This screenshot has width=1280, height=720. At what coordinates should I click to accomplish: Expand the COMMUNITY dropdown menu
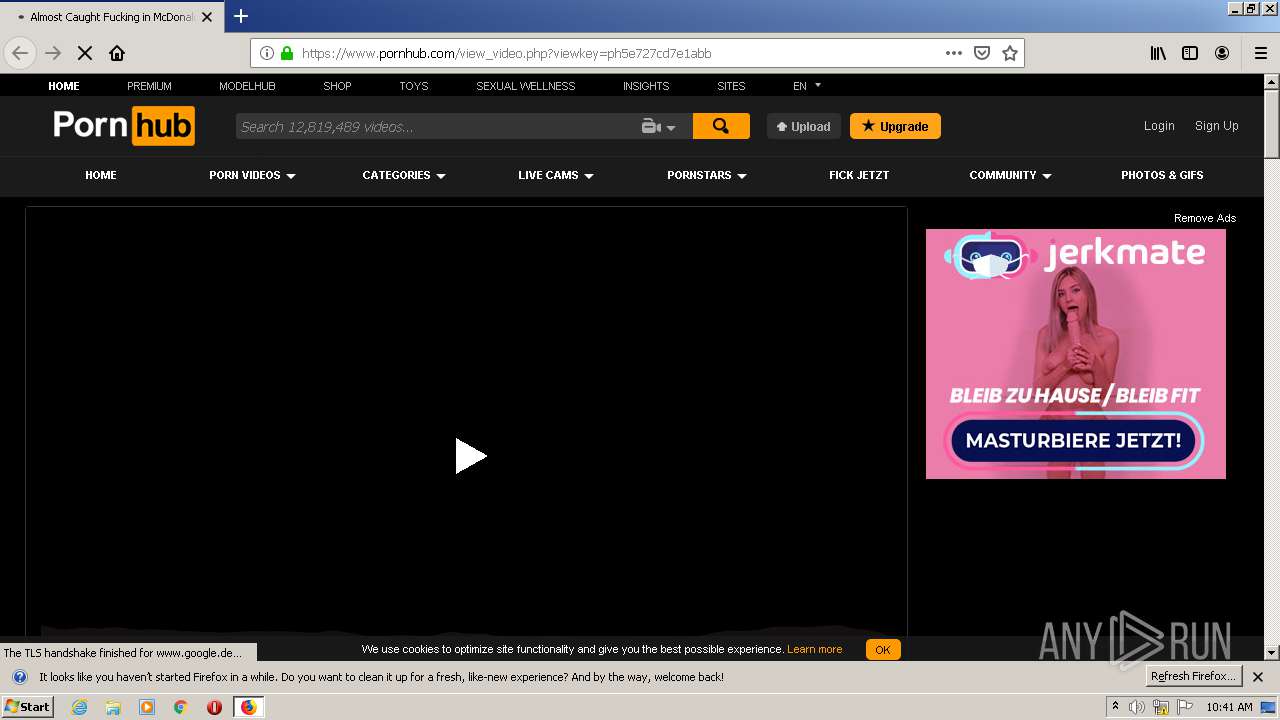coord(1010,175)
